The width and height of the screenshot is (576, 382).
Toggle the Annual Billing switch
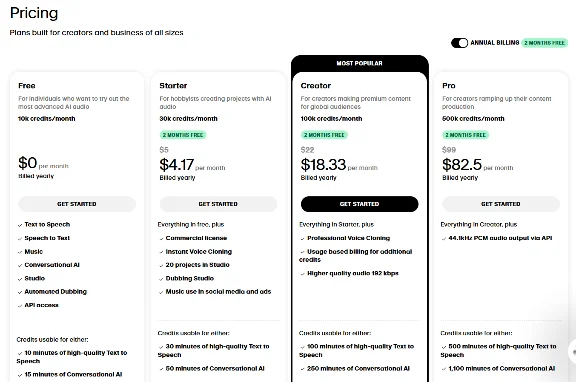click(459, 43)
